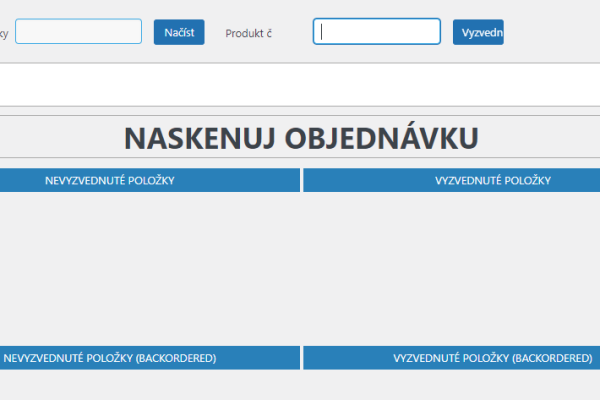Click into the Produkt č input field

[x=377, y=32]
